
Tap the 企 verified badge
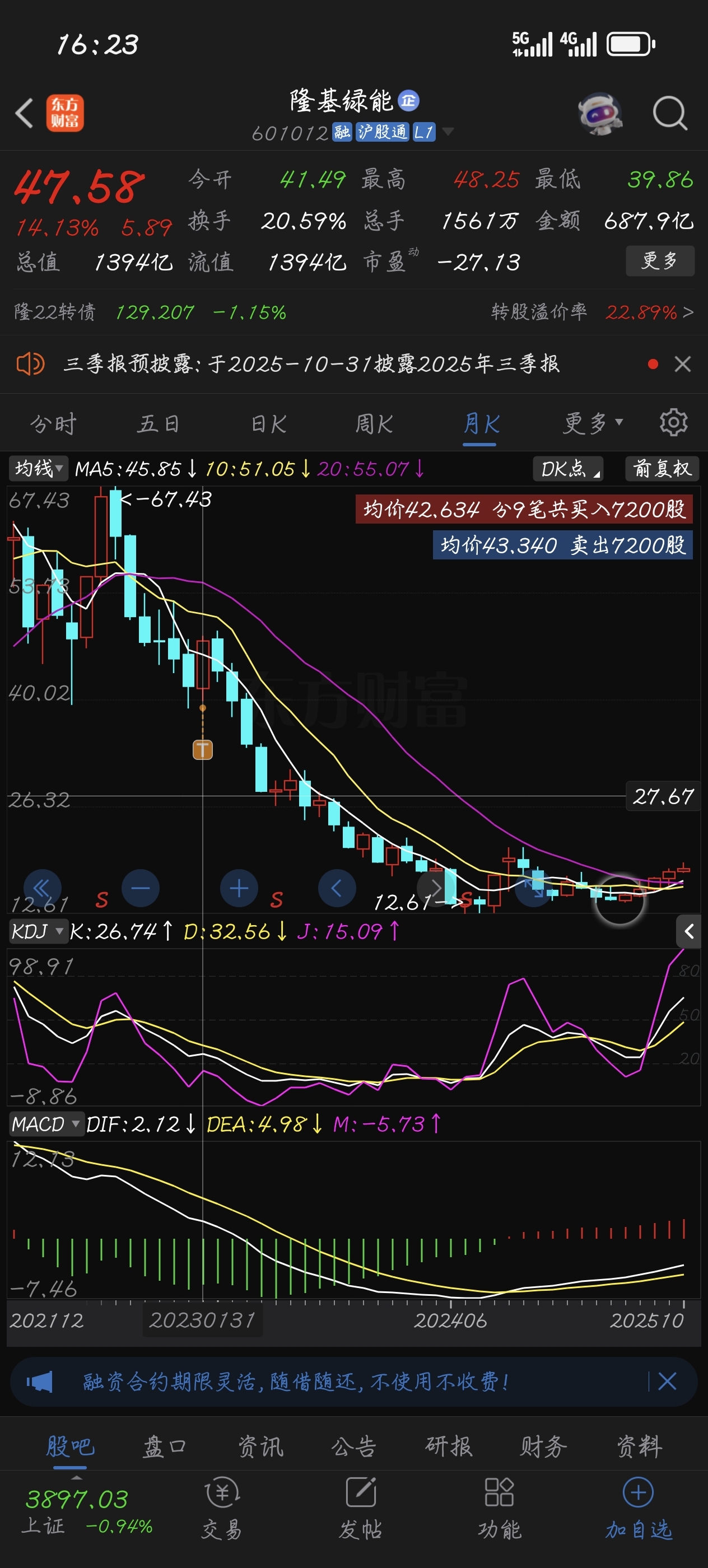(x=408, y=100)
